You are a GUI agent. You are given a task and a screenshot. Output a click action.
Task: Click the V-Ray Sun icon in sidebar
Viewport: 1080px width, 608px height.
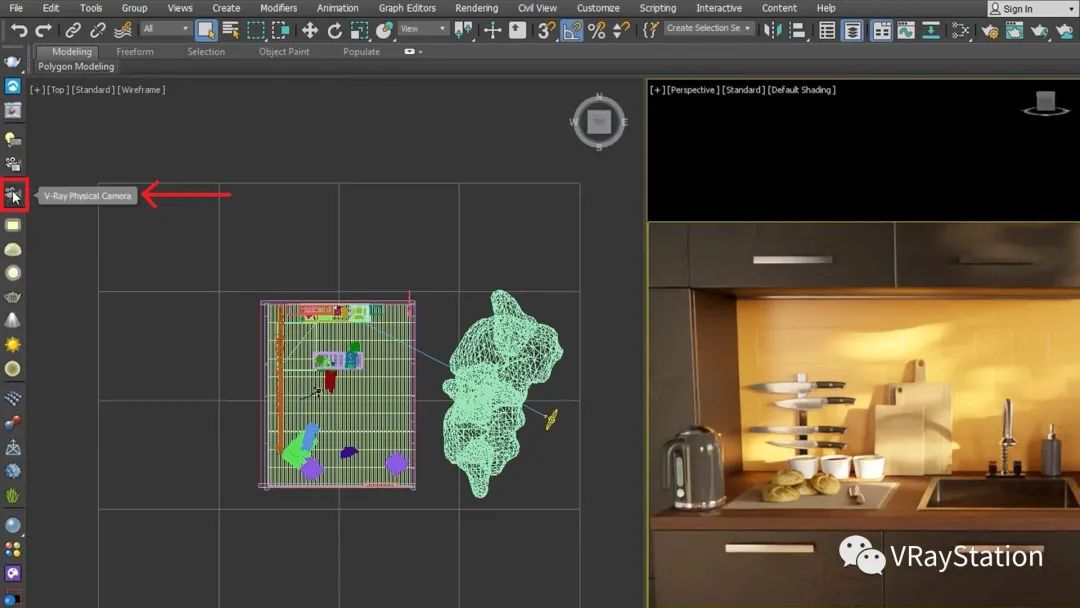click(13, 345)
